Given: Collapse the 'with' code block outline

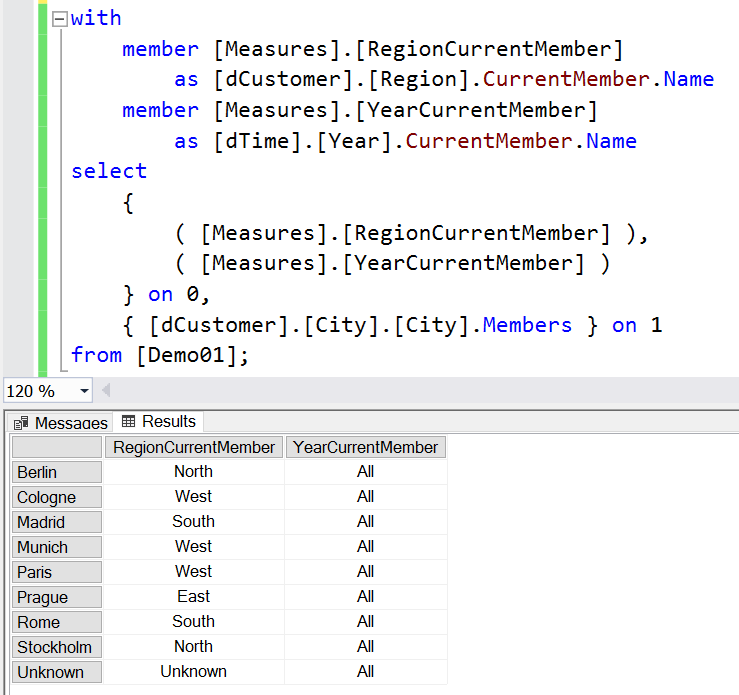Looking at the screenshot, I should 60,19.
